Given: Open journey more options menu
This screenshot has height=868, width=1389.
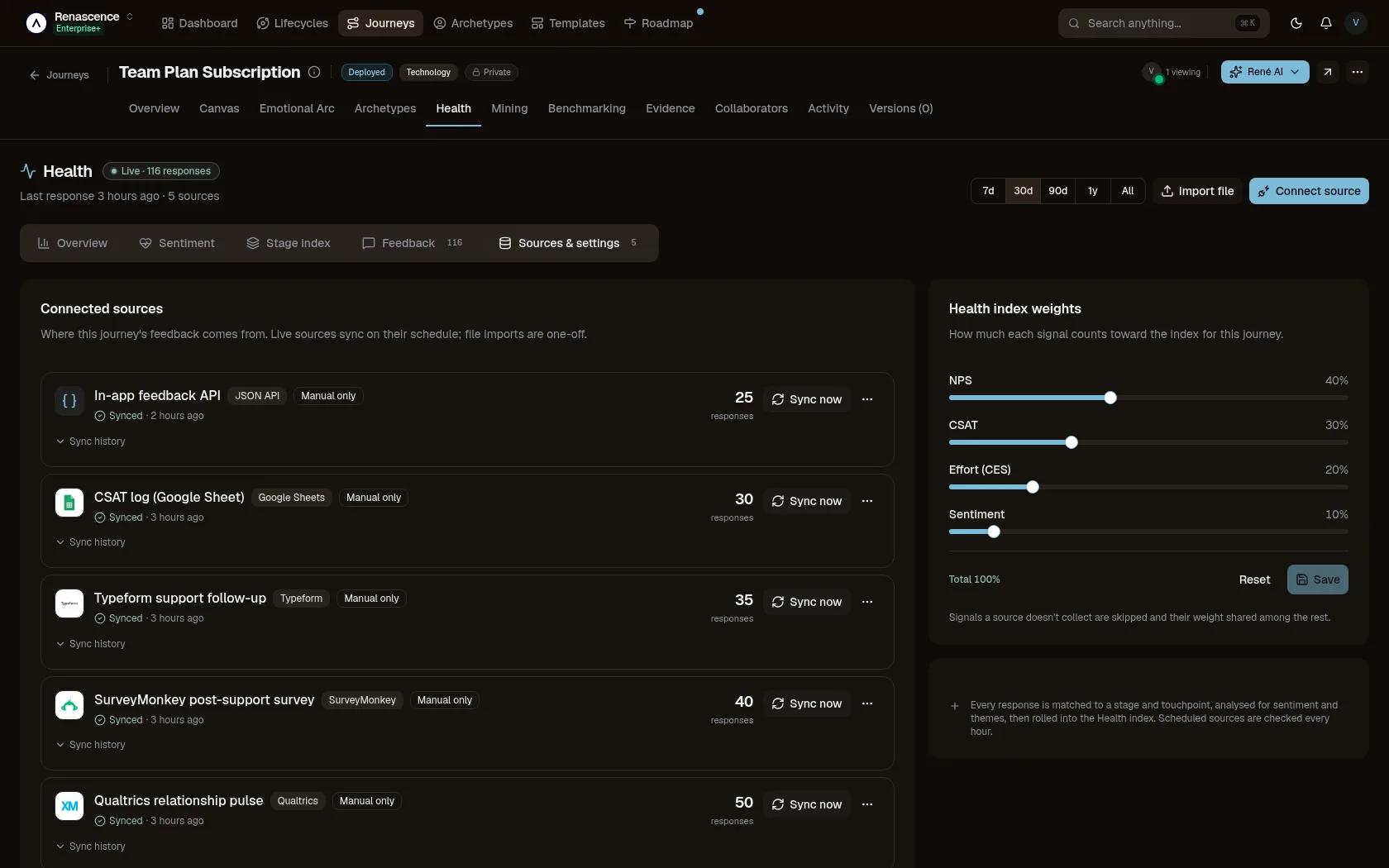Looking at the screenshot, I should tap(1357, 72).
